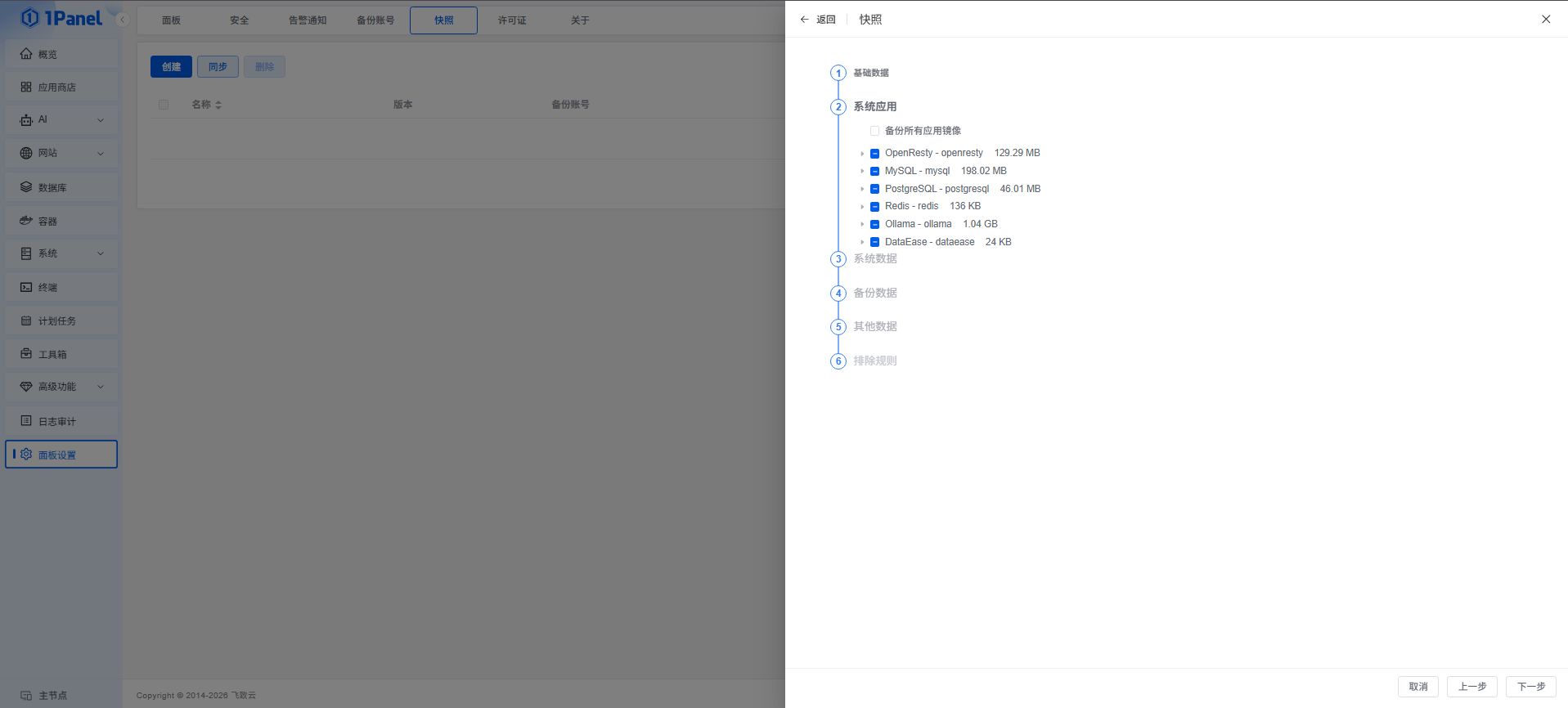The image size is (1568, 708).
Task: Open the 终端 terminal icon
Action: pos(26,287)
